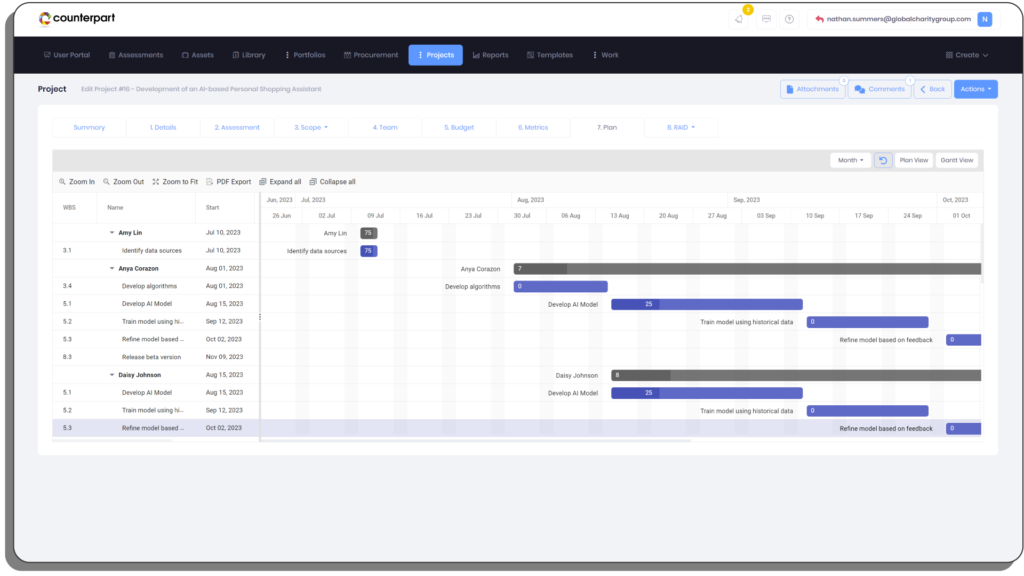Open the Month timescale dropdown
Screen dimensions: 1024x576
point(850,160)
